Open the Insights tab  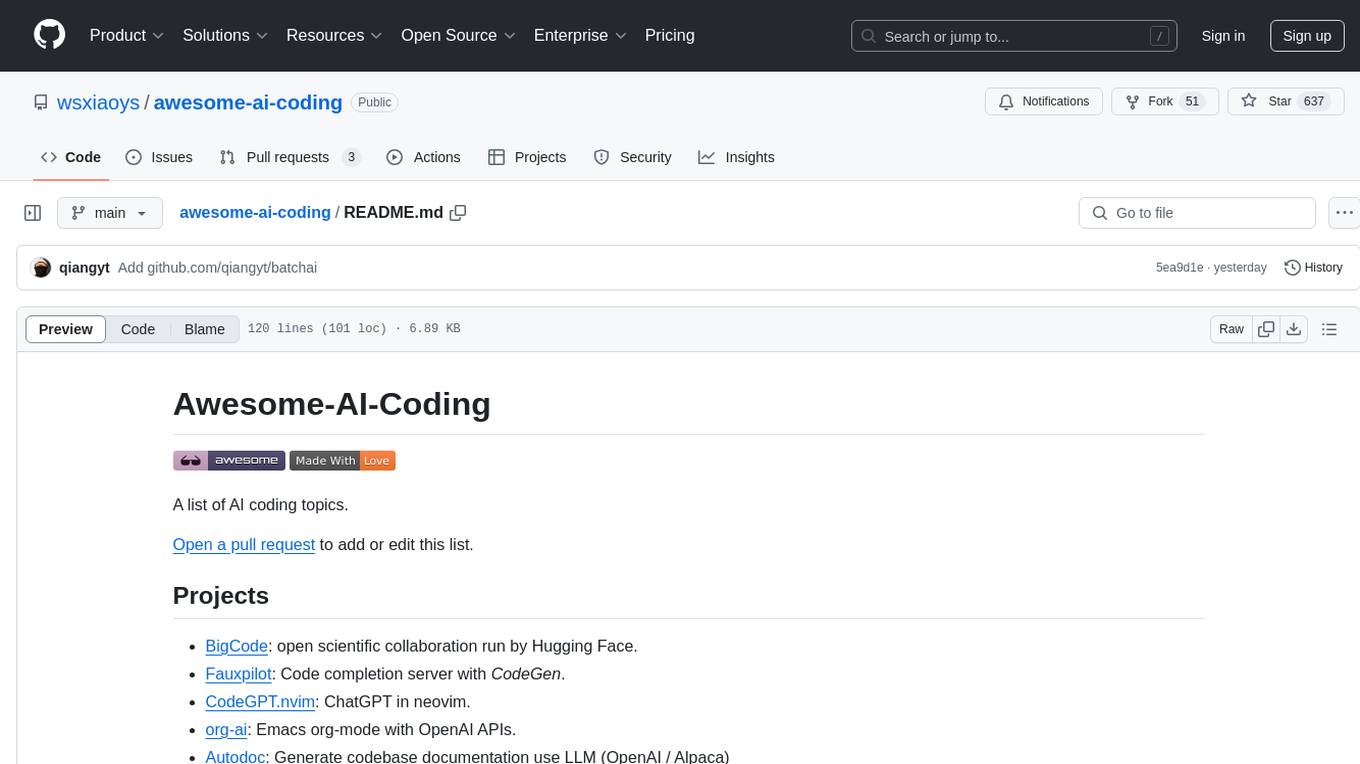click(x=736, y=157)
